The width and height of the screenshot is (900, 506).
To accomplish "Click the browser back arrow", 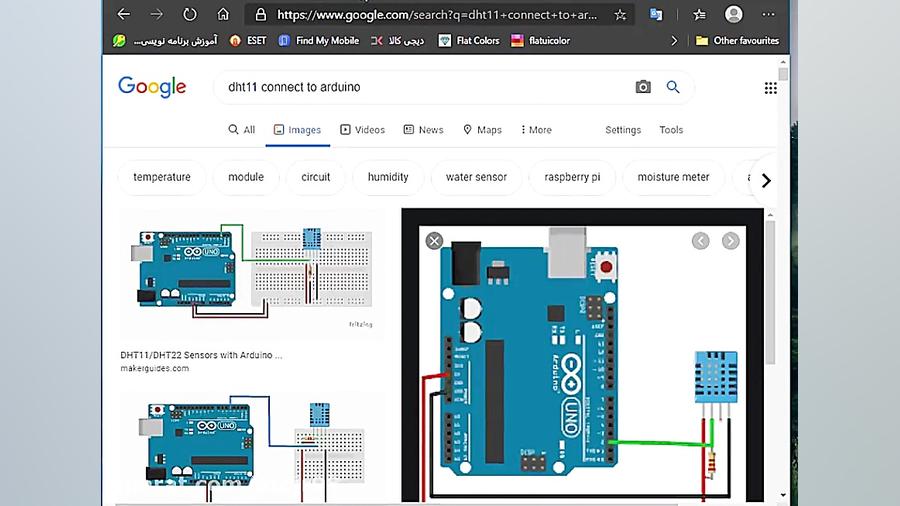I will [x=124, y=14].
